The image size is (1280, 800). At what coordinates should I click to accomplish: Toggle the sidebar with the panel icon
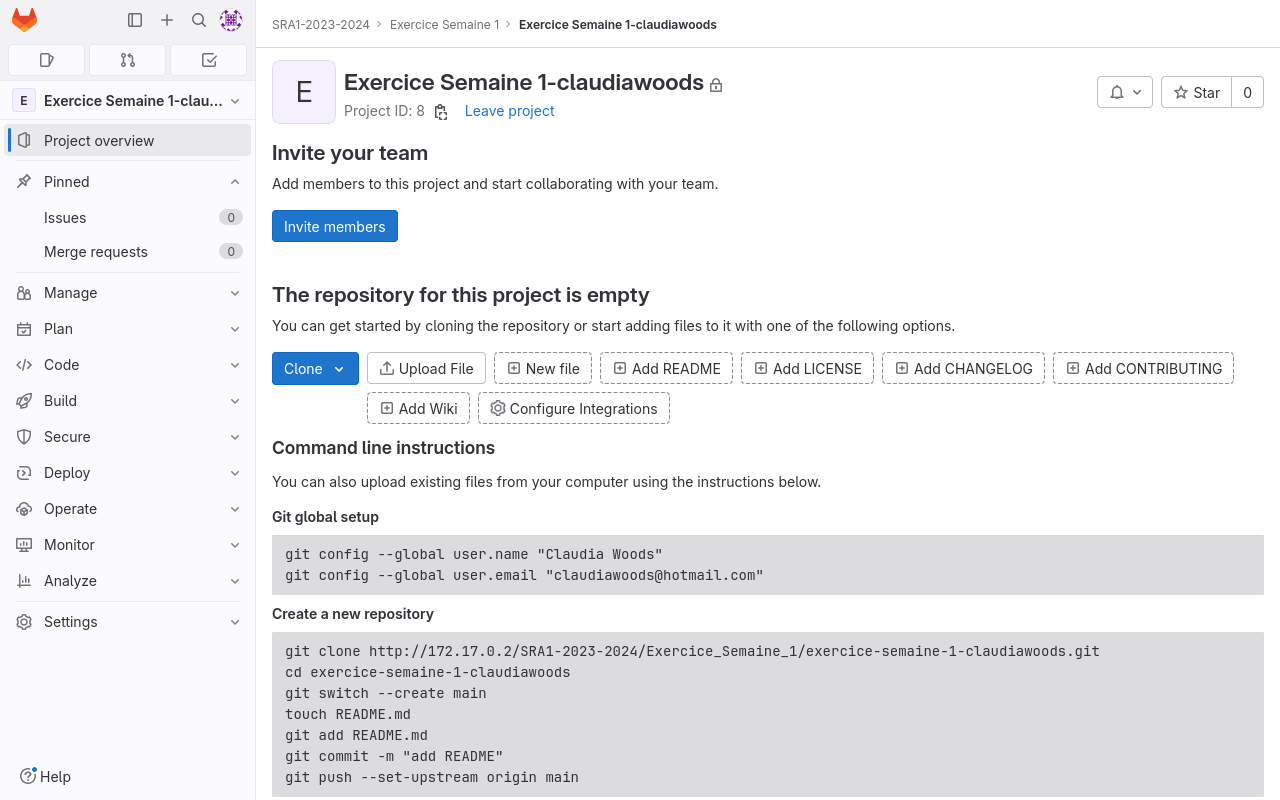[x=135, y=20]
